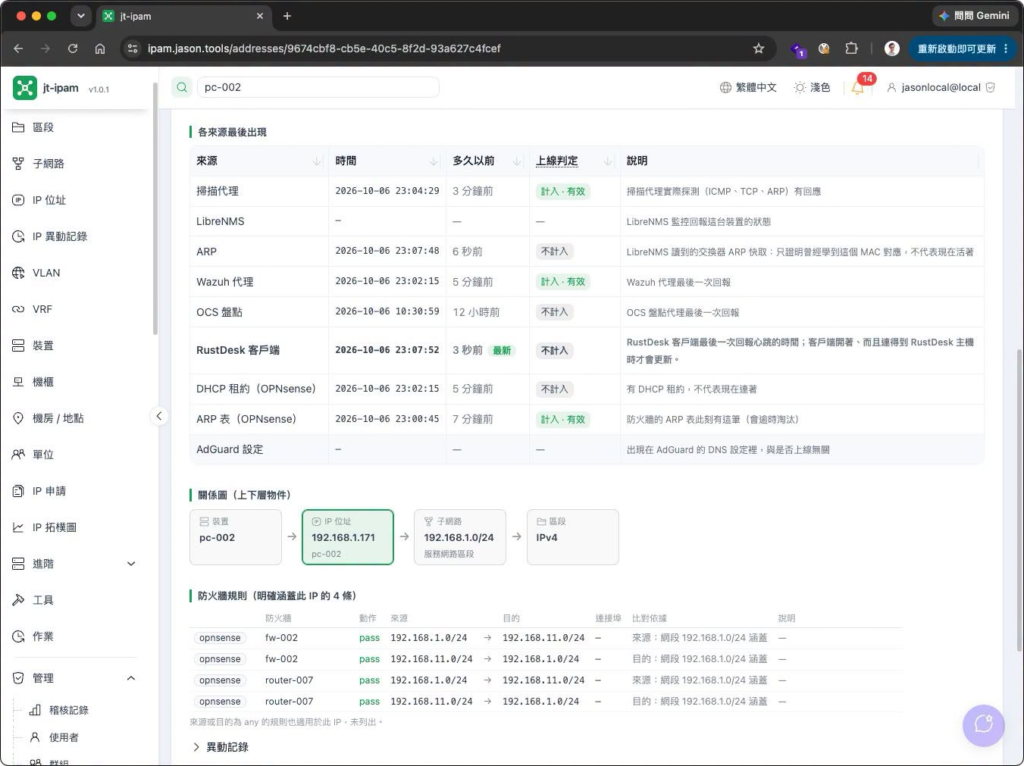Click the 最新 tag in RustDesk row
1024x766 pixels.
pyautogui.click(x=502, y=351)
